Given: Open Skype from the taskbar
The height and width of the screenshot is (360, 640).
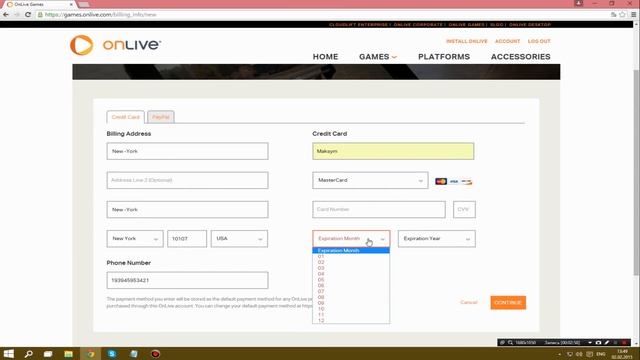Looking at the screenshot, I should (112, 354).
